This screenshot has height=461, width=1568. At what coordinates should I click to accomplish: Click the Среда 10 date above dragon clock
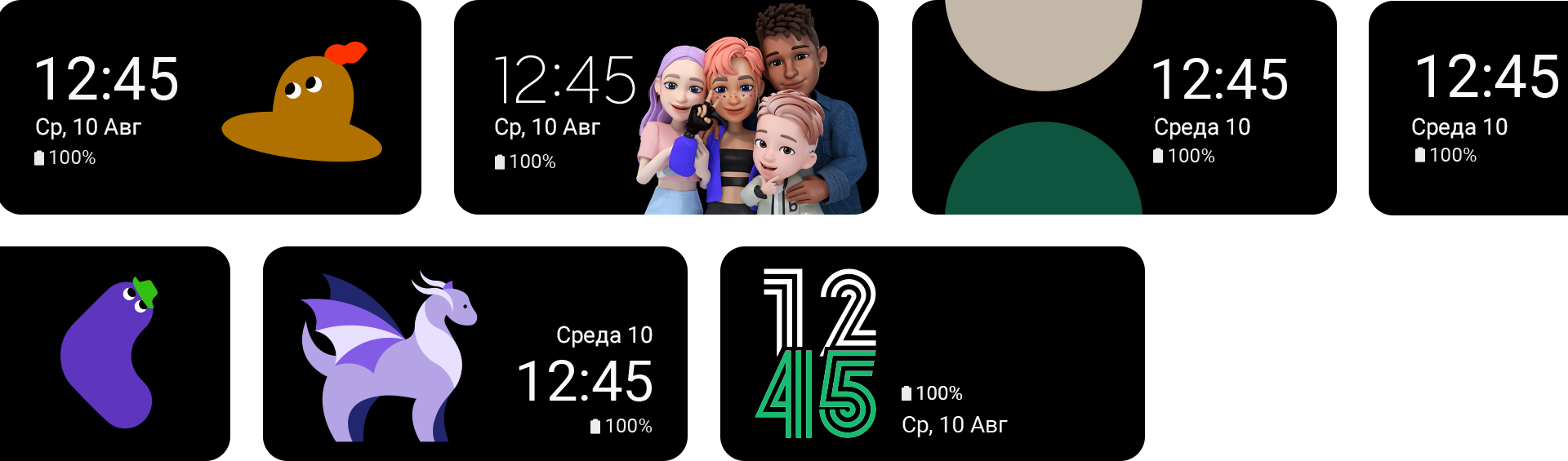coord(604,335)
